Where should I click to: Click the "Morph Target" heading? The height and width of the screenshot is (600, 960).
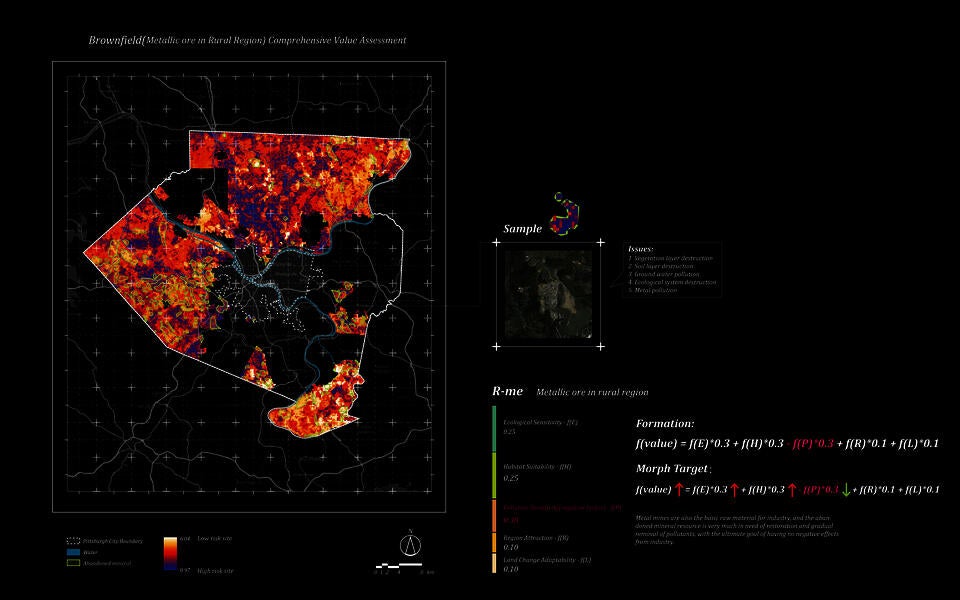coord(673,469)
